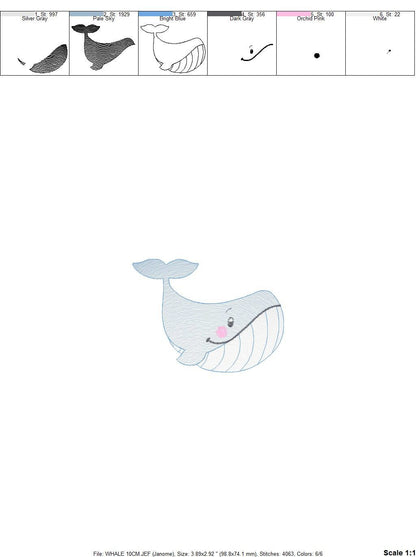Select the whale outline thumbnail
The width and height of the screenshot is (416, 557).
point(173,49)
